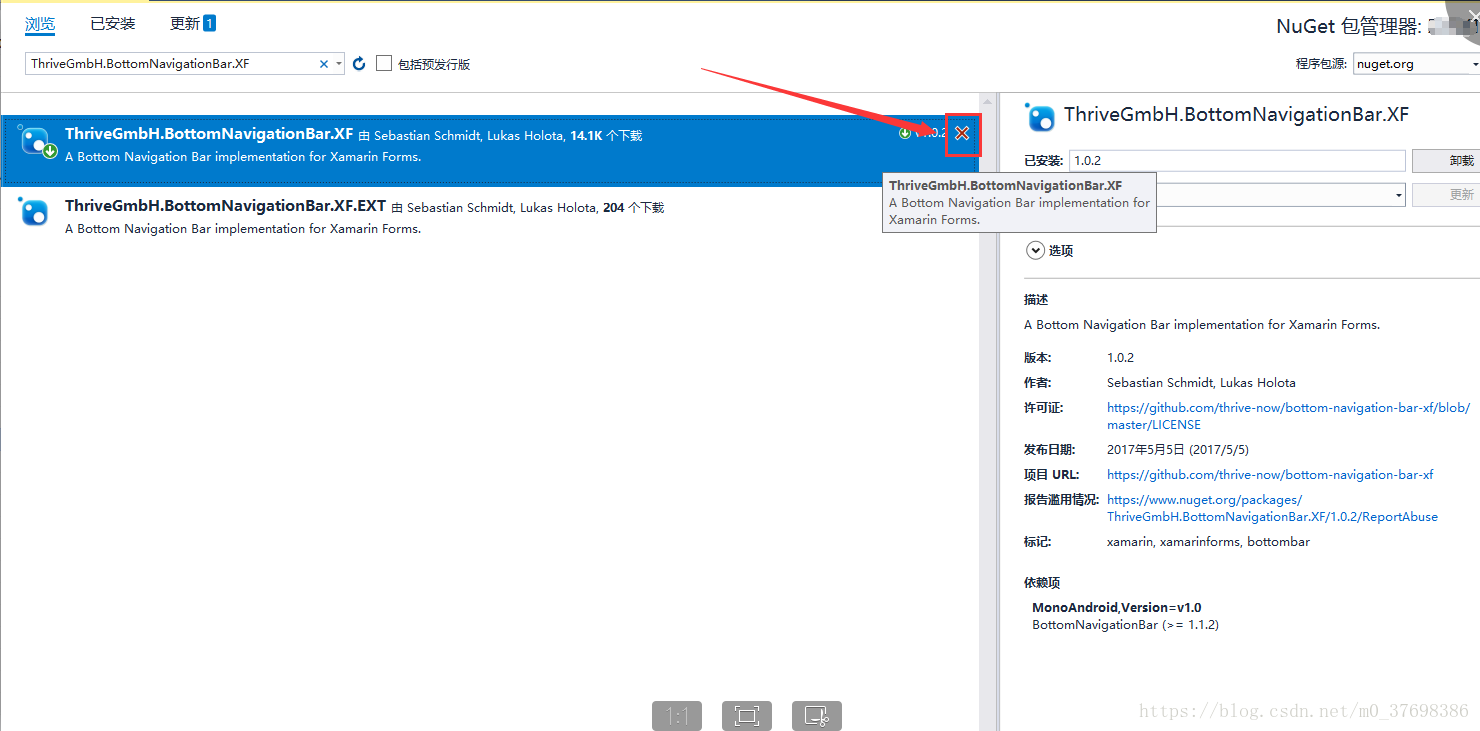Click the package icon of BottomNavigationBar.XF.EXT row

(34, 211)
